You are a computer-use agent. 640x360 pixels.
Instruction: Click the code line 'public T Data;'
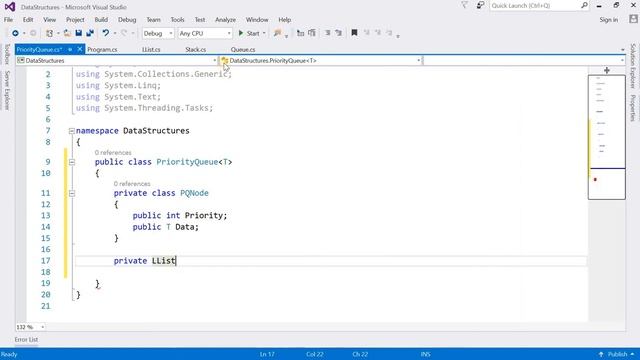(x=165, y=227)
